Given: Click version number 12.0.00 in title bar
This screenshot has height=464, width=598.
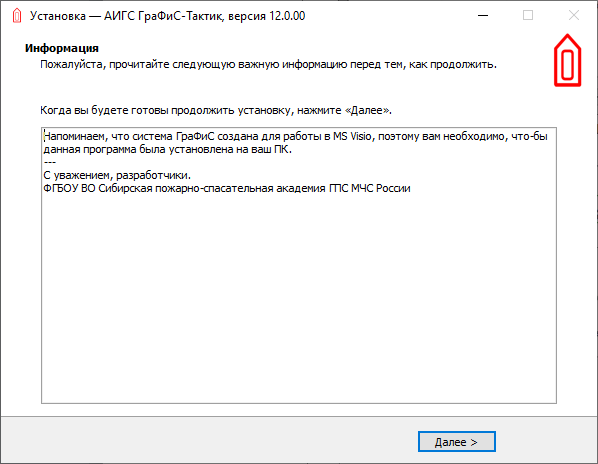Looking at the screenshot, I should click(x=287, y=16).
